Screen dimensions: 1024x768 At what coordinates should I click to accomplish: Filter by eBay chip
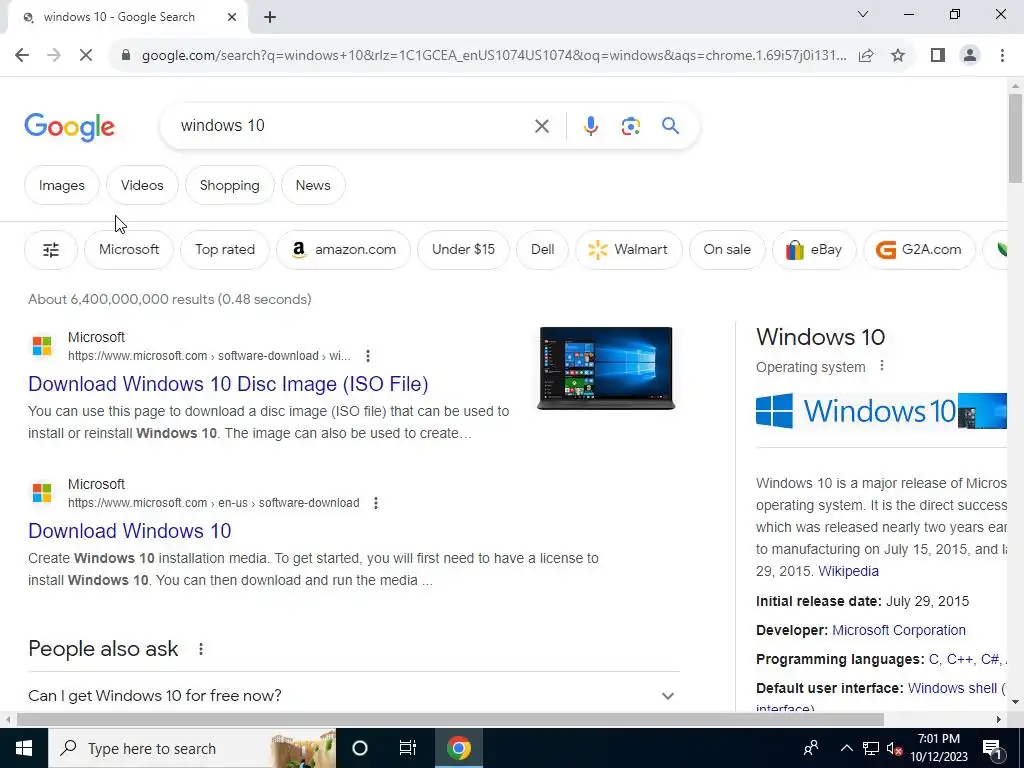pos(814,249)
